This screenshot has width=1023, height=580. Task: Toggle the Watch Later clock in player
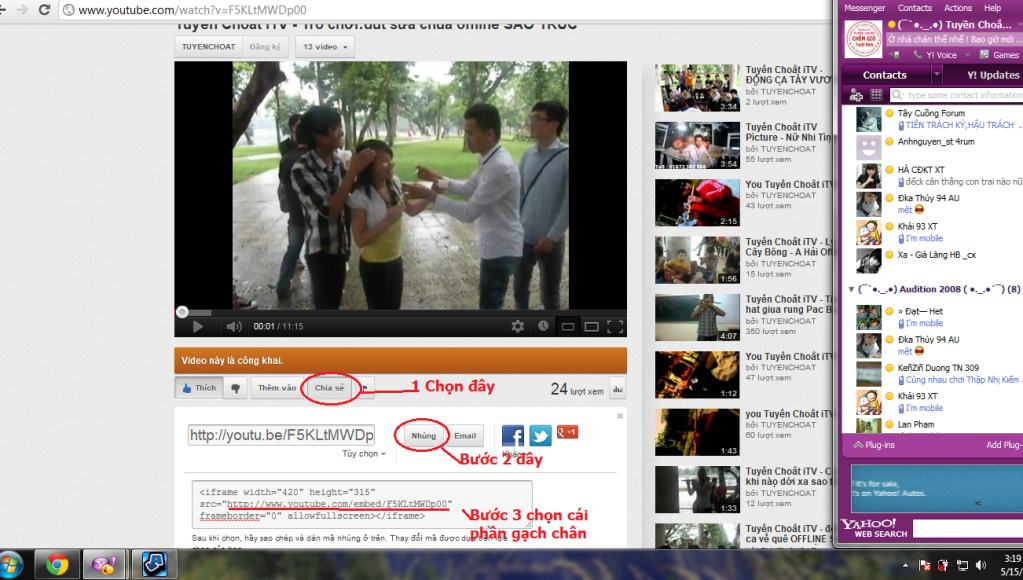pos(543,326)
